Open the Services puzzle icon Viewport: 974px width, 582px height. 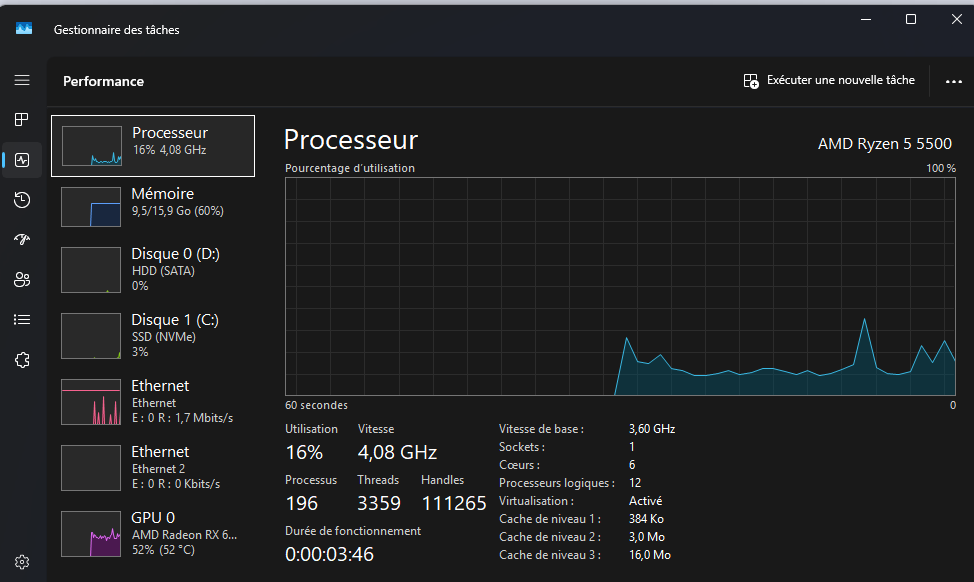[22, 360]
